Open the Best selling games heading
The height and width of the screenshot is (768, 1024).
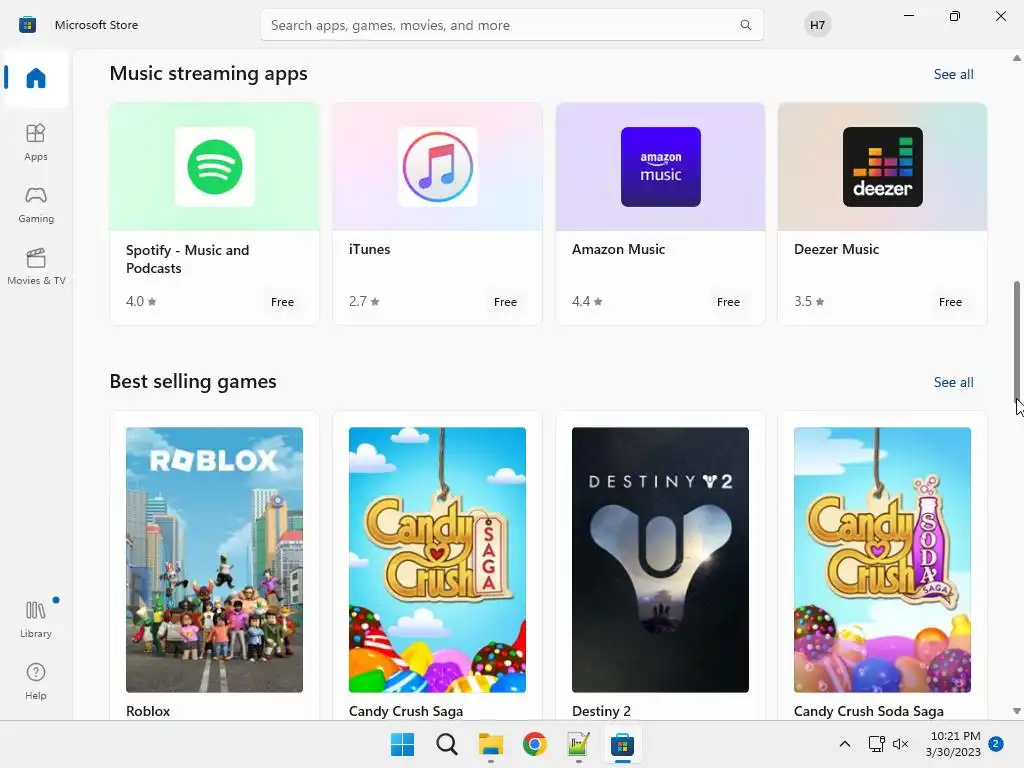point(193,381)
